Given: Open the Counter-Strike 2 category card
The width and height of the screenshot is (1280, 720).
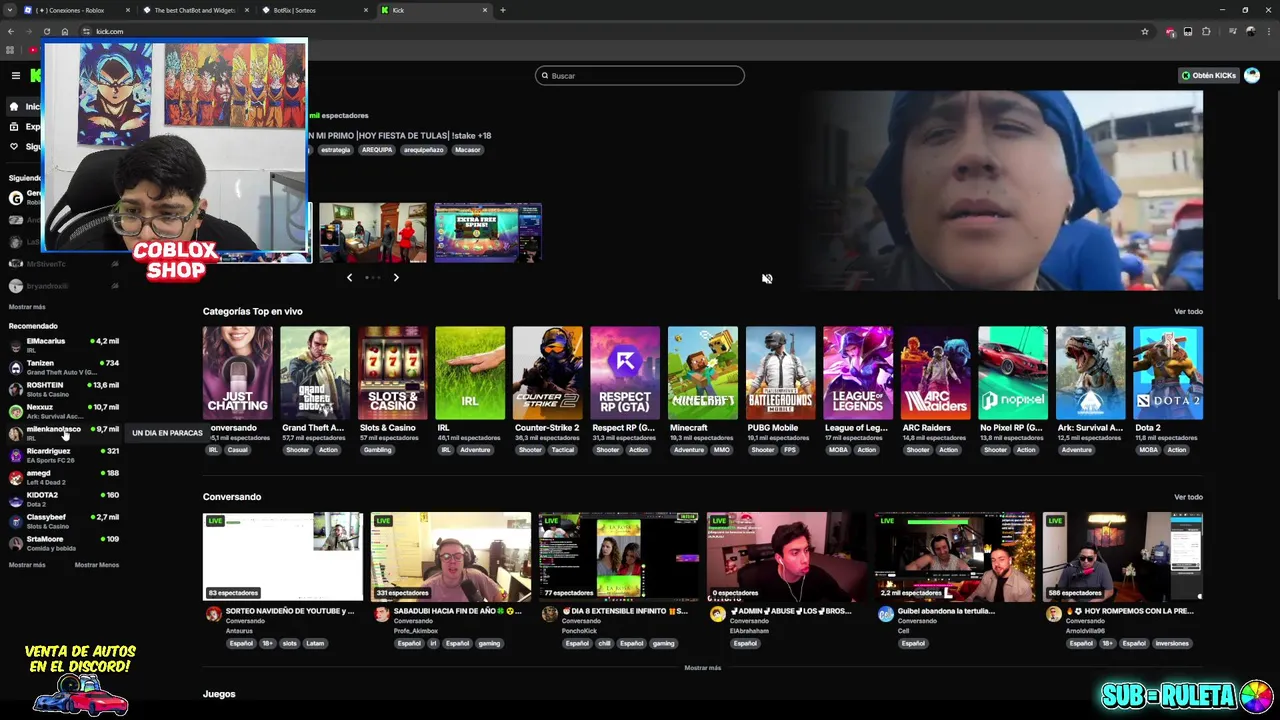Looking at the screenshot, I should (x=548, y=372).
